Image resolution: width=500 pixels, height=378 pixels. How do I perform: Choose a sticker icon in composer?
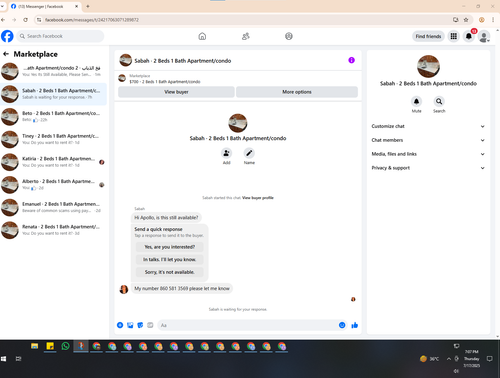point(140,325)
